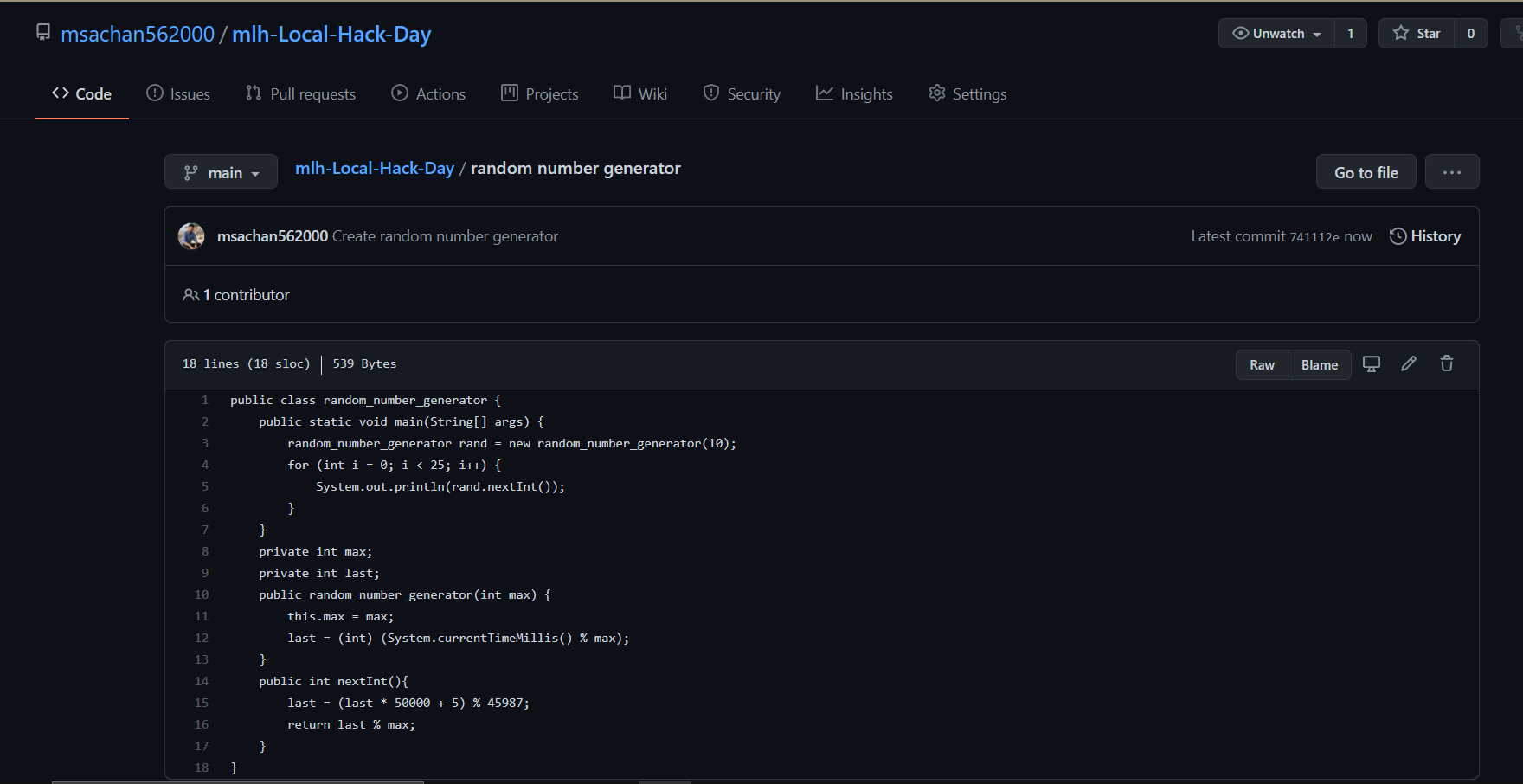This screenshot has height=784, width=1523.
Task: Open the Actions tab
Action: [428, 93]
